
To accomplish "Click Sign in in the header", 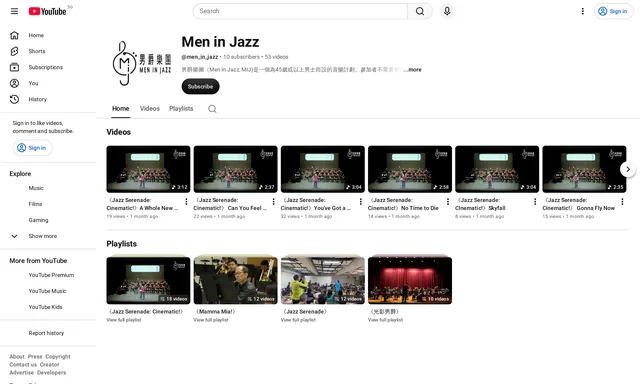I will click(x=613, y=11).
